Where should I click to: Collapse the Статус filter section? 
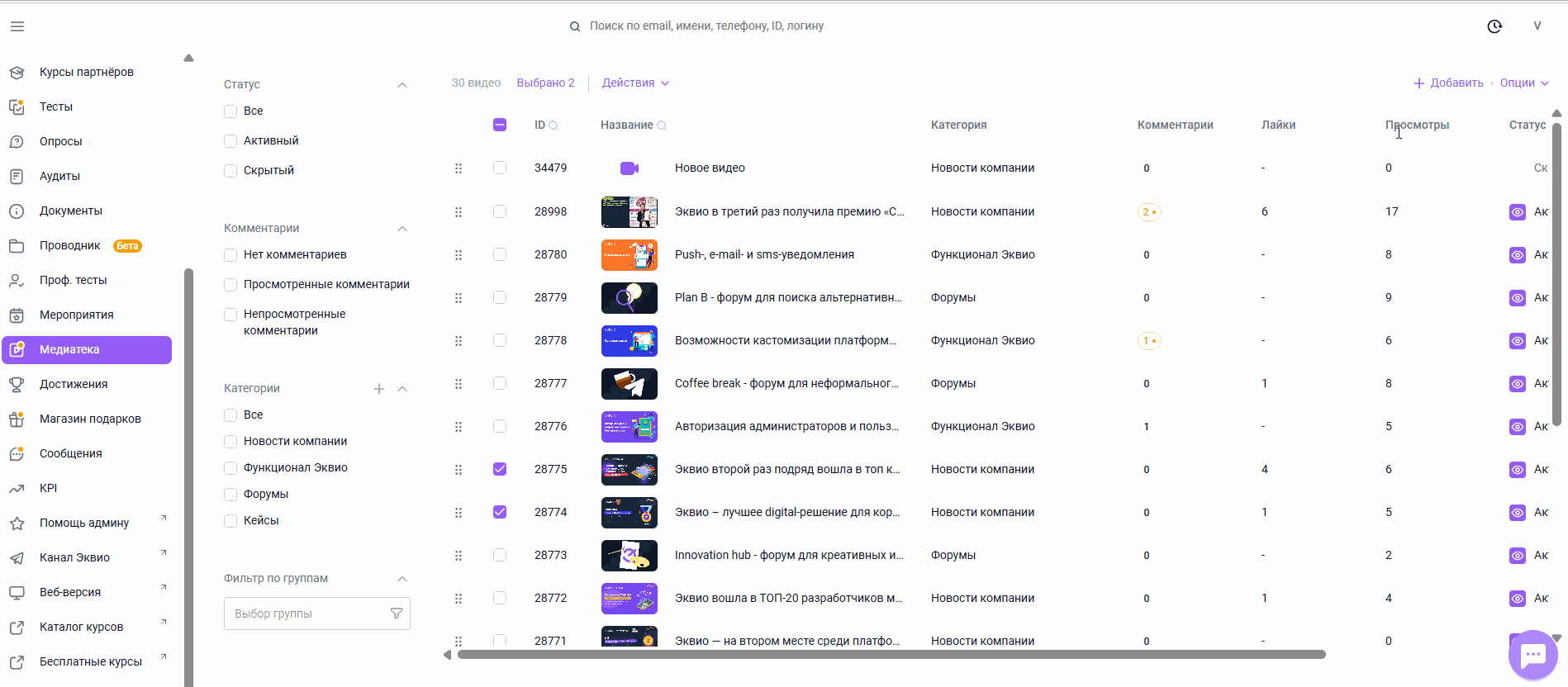pos(402,85)
